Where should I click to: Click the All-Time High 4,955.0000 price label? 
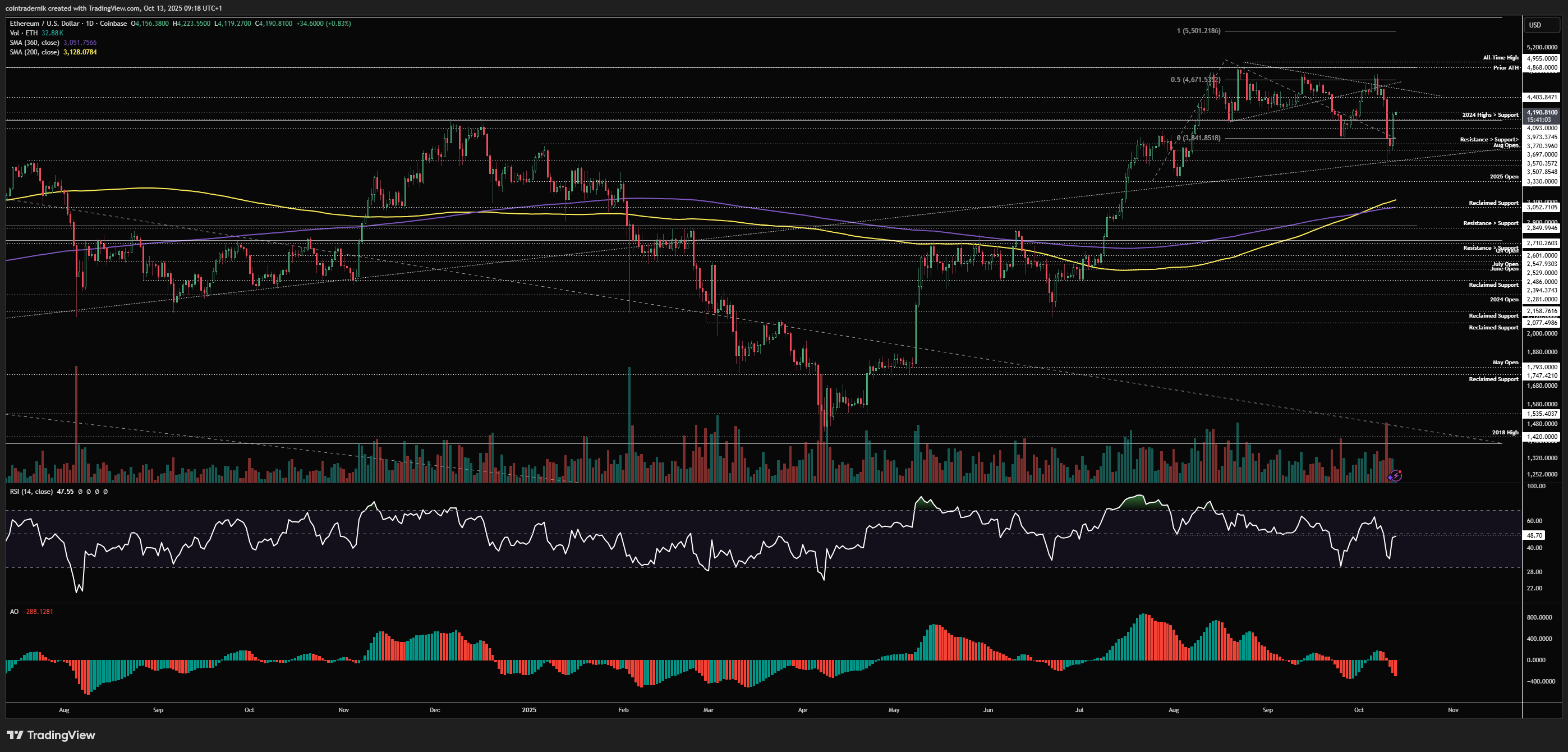pyautogui.click(x=1542, y=58)
